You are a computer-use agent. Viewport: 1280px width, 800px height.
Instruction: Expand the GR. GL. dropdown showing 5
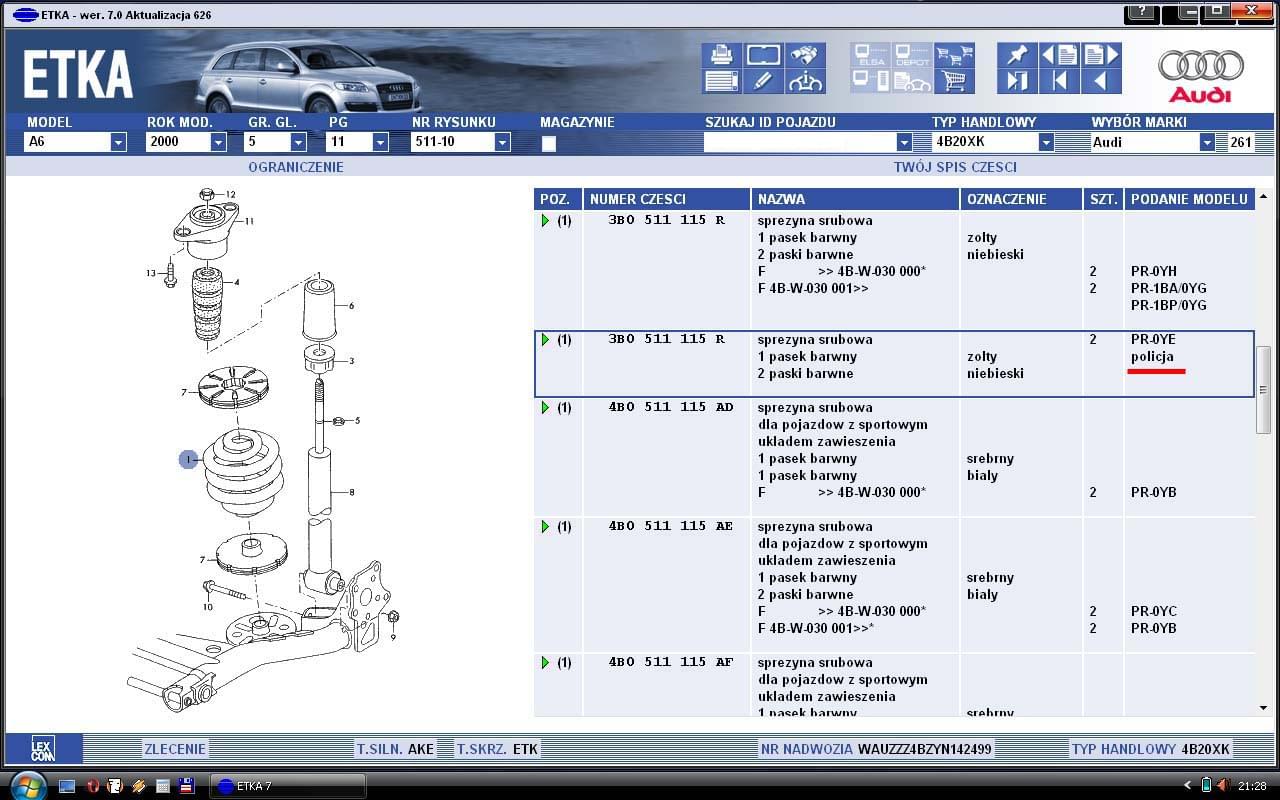point(298,142)
